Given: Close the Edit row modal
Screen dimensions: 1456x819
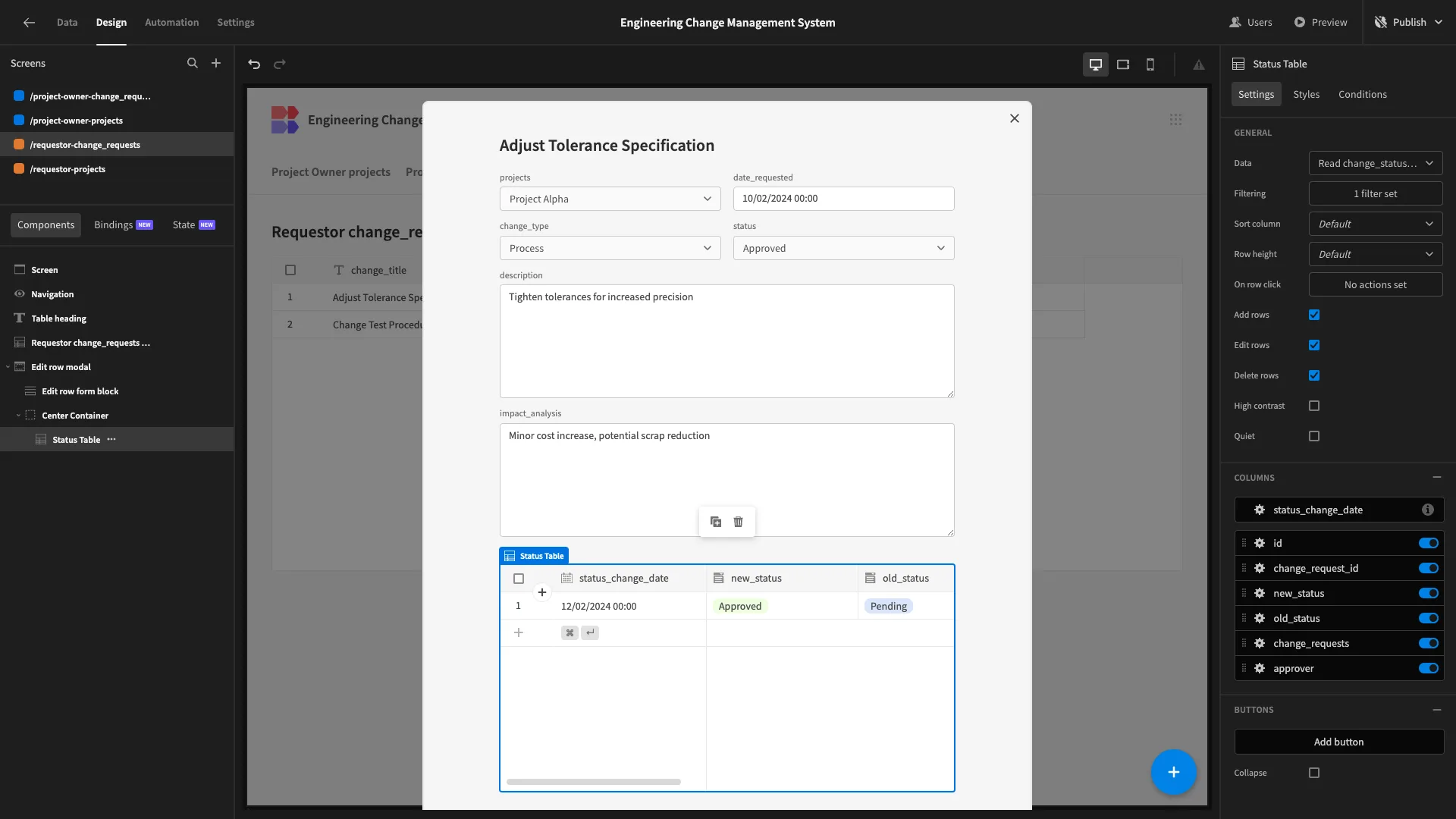Looking at the screenshot, I should point(1015,118).
